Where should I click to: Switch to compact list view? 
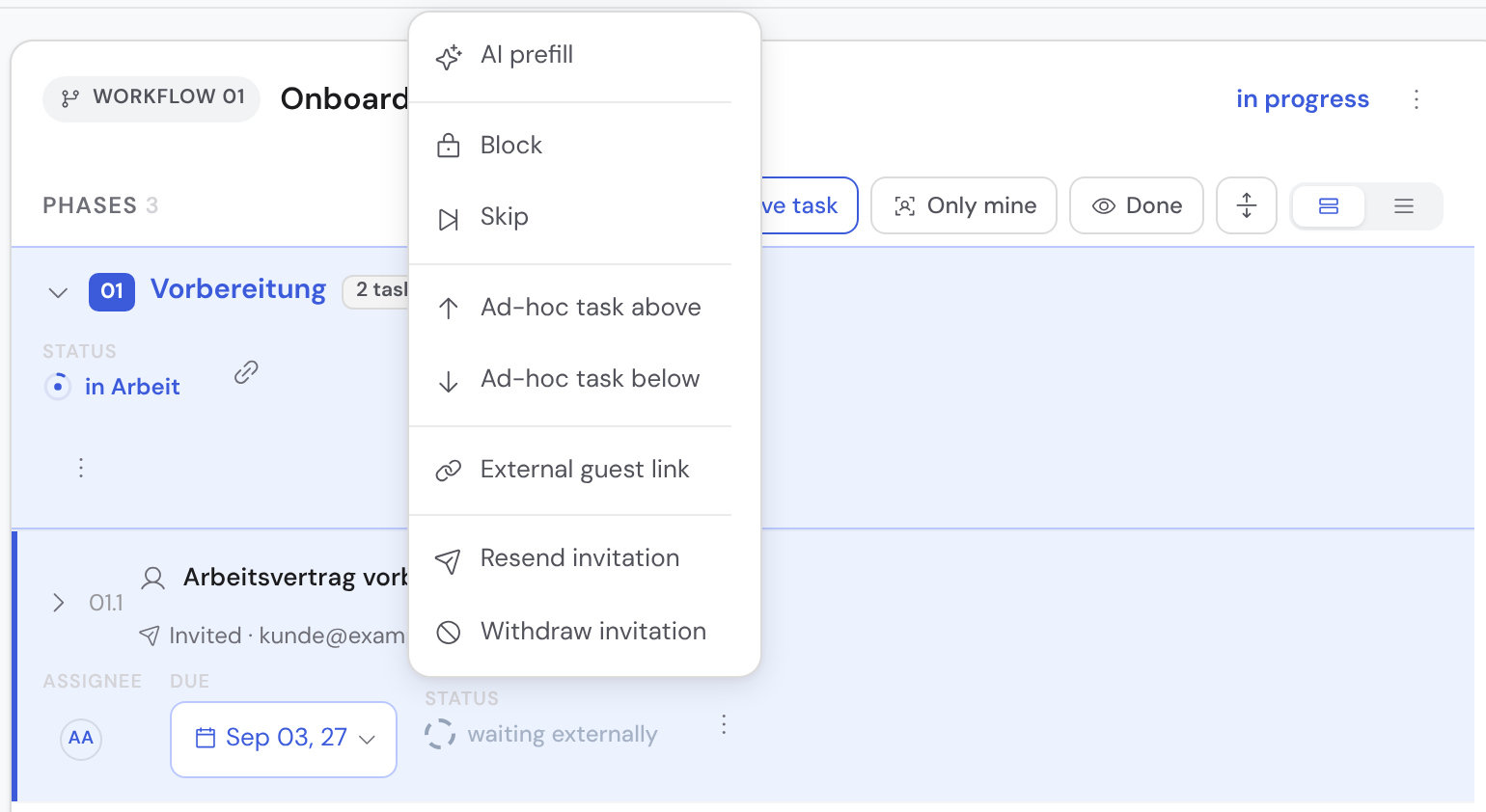pos(1404,206)
